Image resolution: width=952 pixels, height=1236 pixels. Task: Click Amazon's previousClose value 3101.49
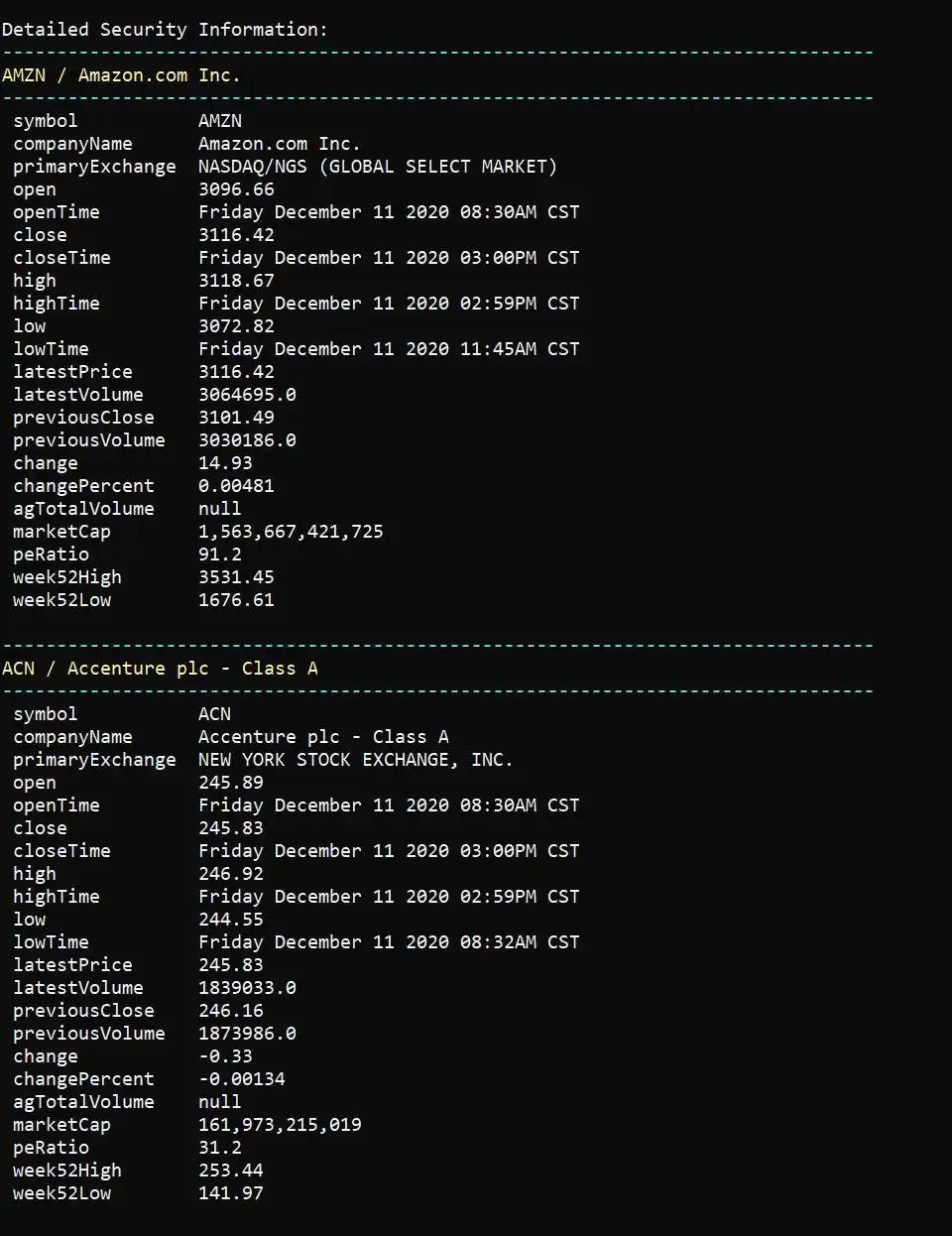coord(236,418)
